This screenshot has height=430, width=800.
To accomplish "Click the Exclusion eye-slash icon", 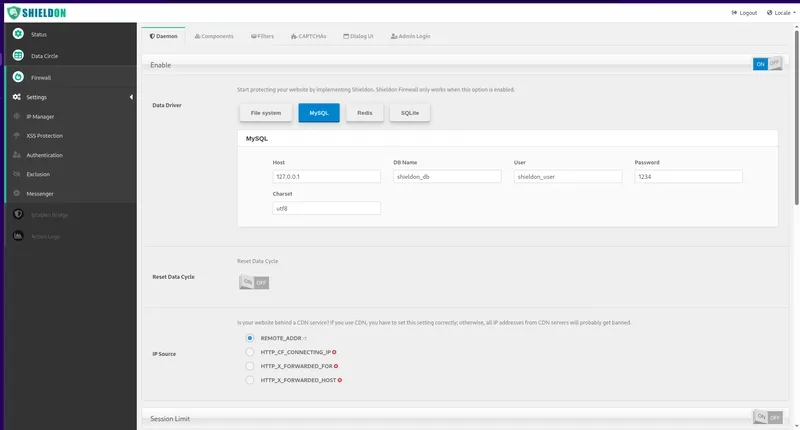I will pos(17,174).
